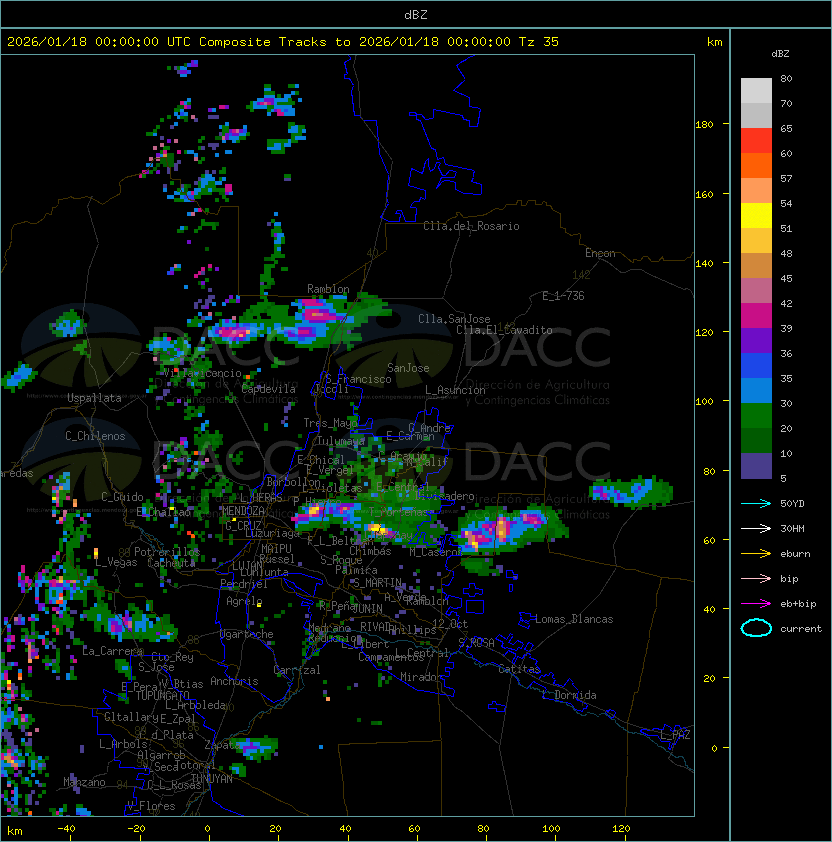
Task: Click the 'Capdevila' map label
Action: (x=268, y=389)
